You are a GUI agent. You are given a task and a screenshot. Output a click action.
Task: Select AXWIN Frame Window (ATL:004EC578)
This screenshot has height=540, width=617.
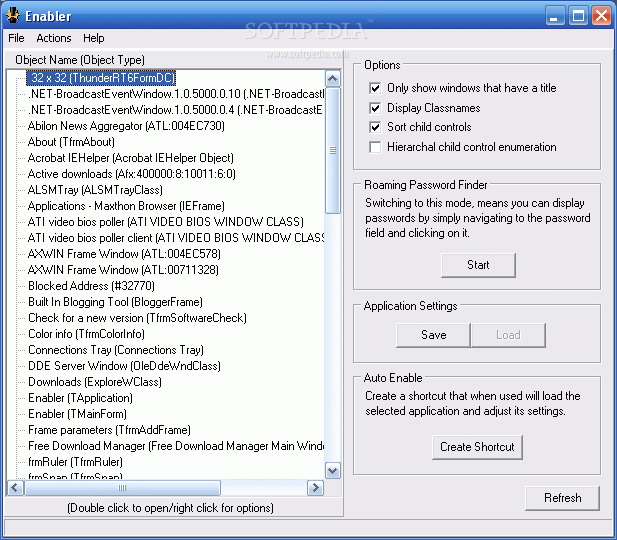point(124,254)
